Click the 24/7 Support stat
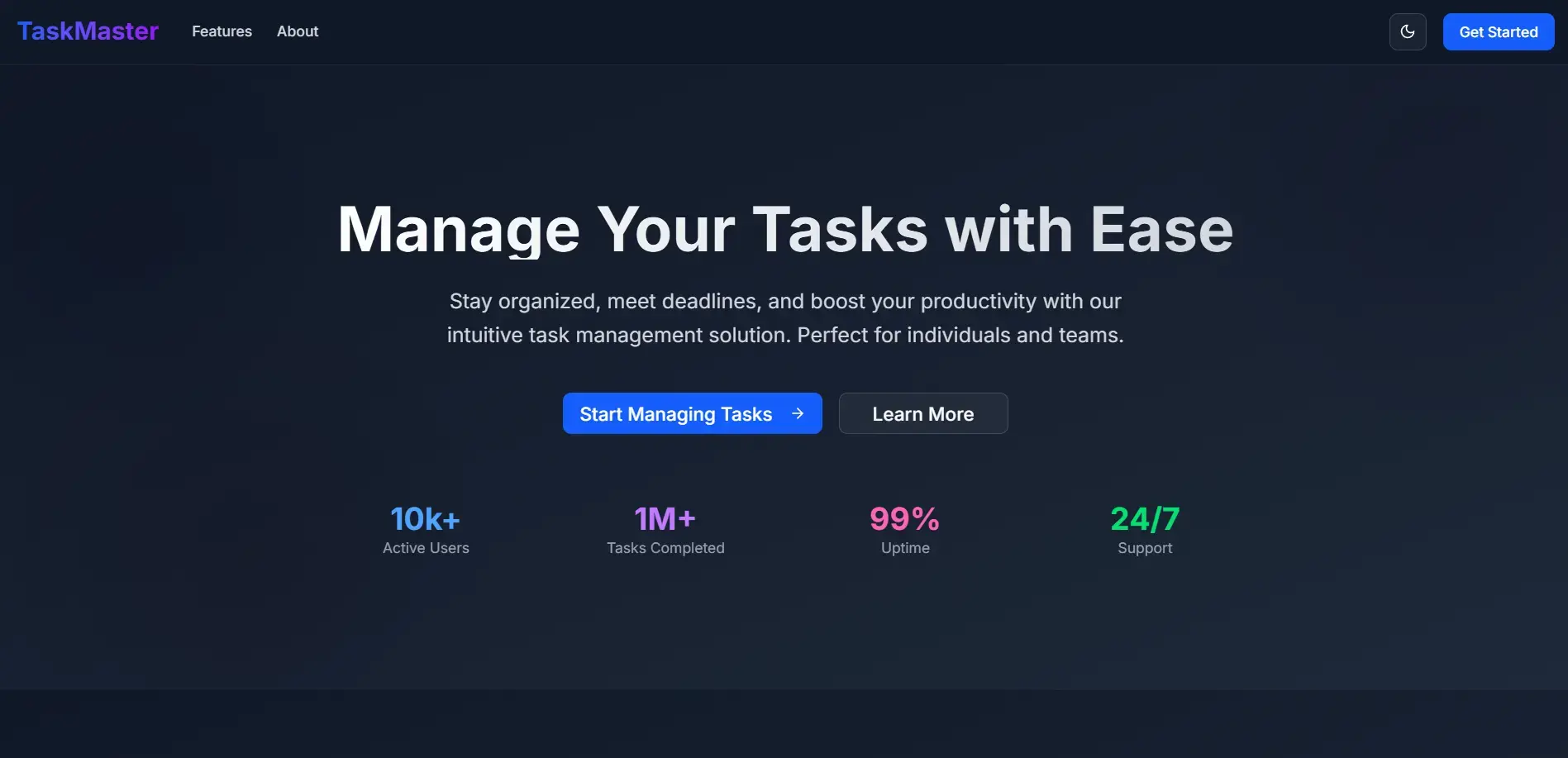This screenshot has width=1568, height=758. 1144,518
